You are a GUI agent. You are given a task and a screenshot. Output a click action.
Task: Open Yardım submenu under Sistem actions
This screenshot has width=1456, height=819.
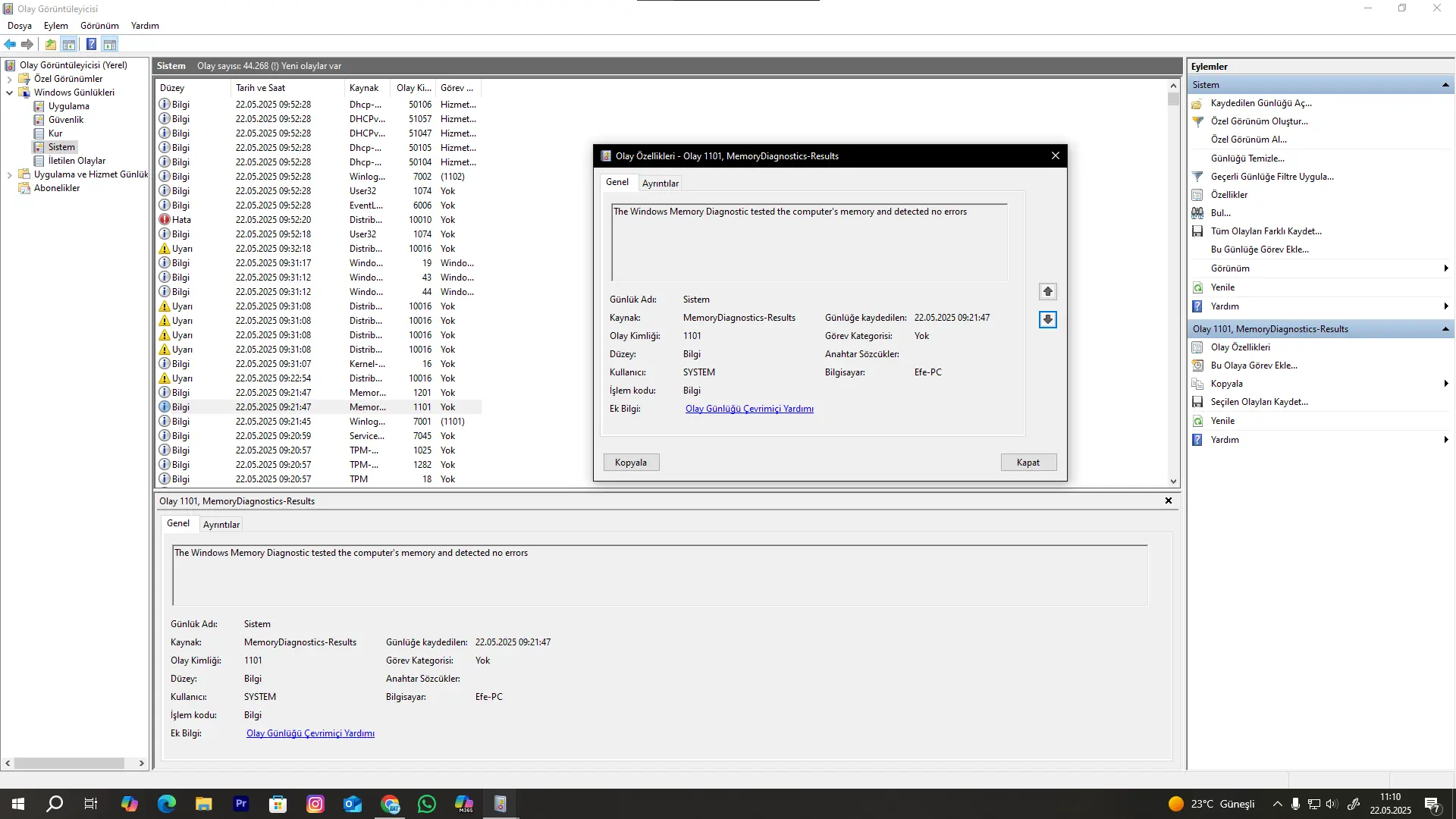point(1319,306)
